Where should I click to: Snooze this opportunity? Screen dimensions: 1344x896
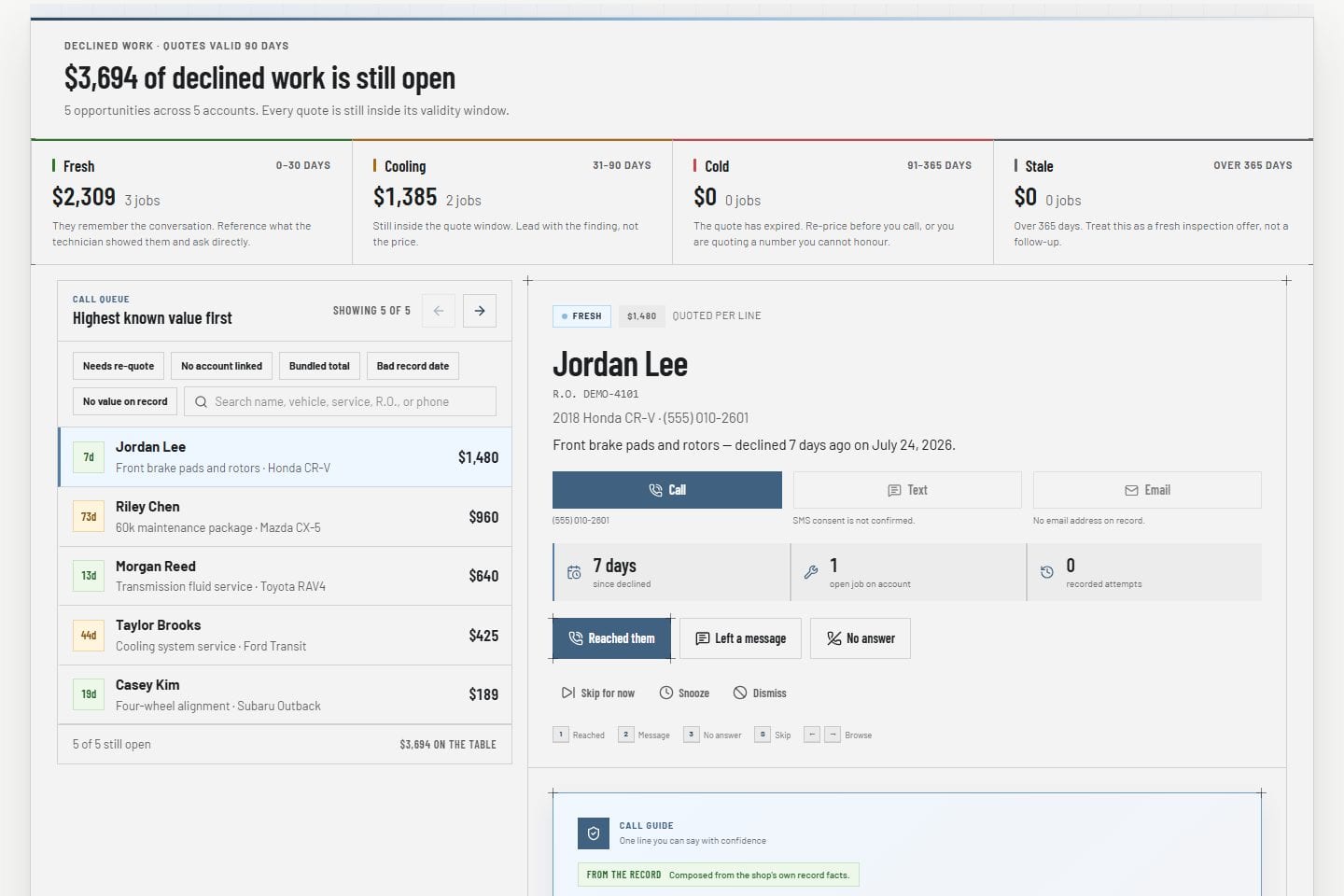684,693
